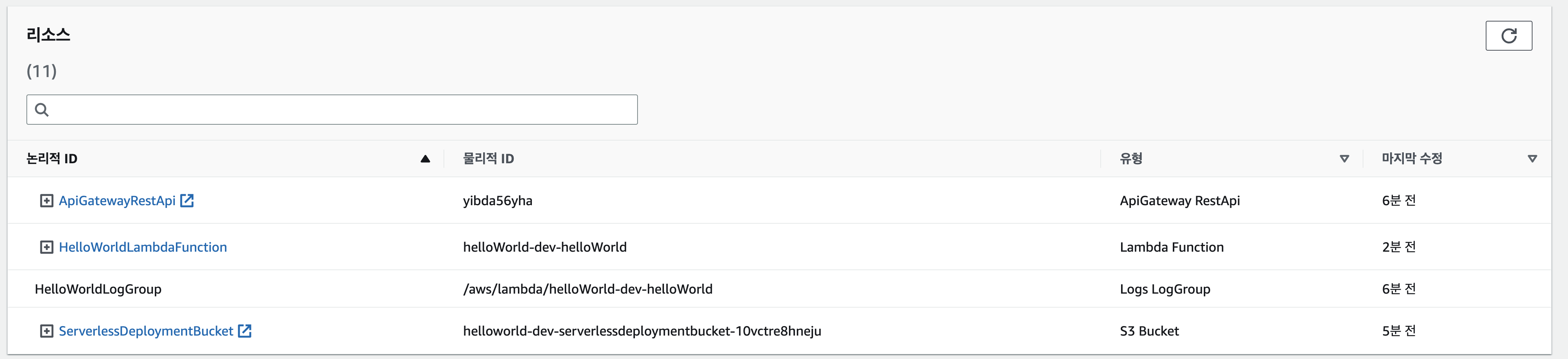Click the 마지막 수정 column header text
The height and width of the screenshot is (359, 1568).
tap(1412, 158)
